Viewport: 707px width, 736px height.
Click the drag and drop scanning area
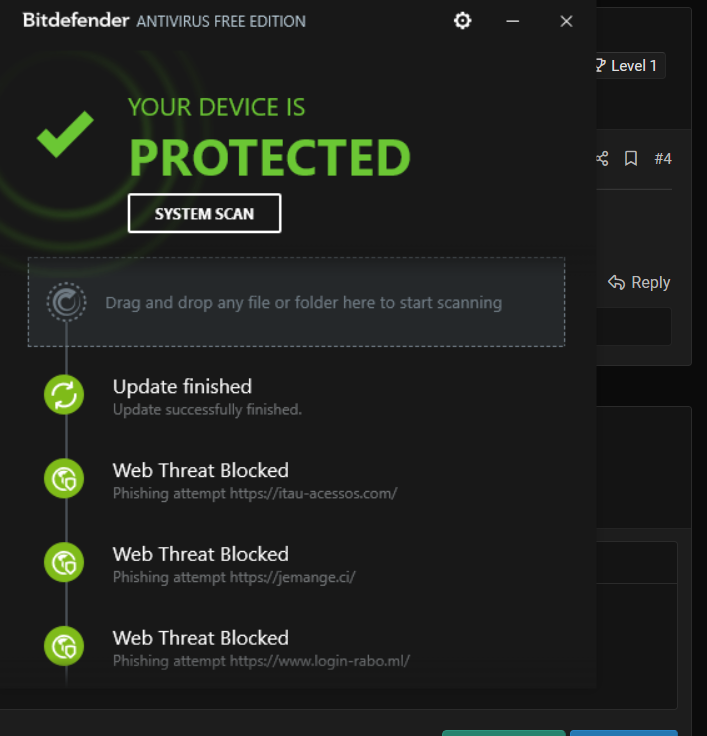pyautogui.click(x=303, y=302)
